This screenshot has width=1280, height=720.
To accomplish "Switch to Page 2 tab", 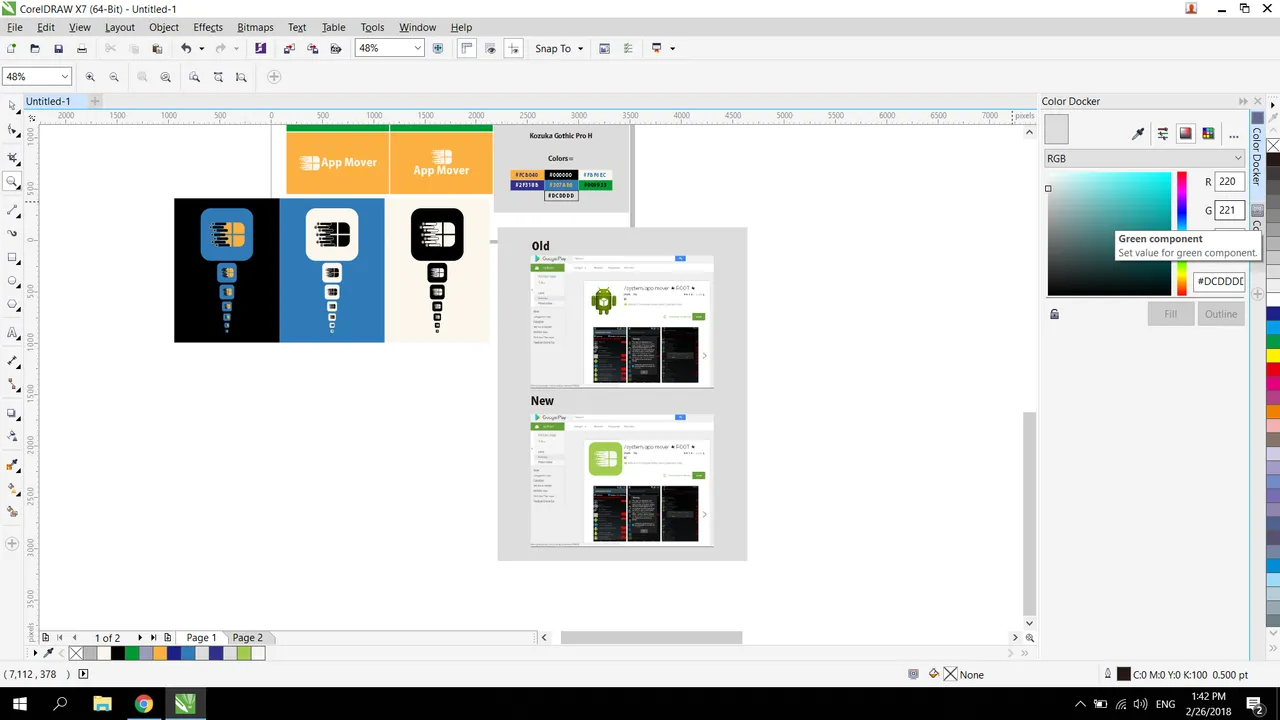I will click(x=247, y=637).
